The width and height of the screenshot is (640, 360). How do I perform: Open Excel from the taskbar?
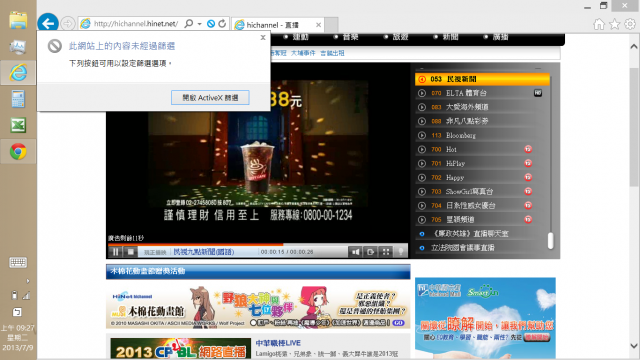(x=18, y=125)
